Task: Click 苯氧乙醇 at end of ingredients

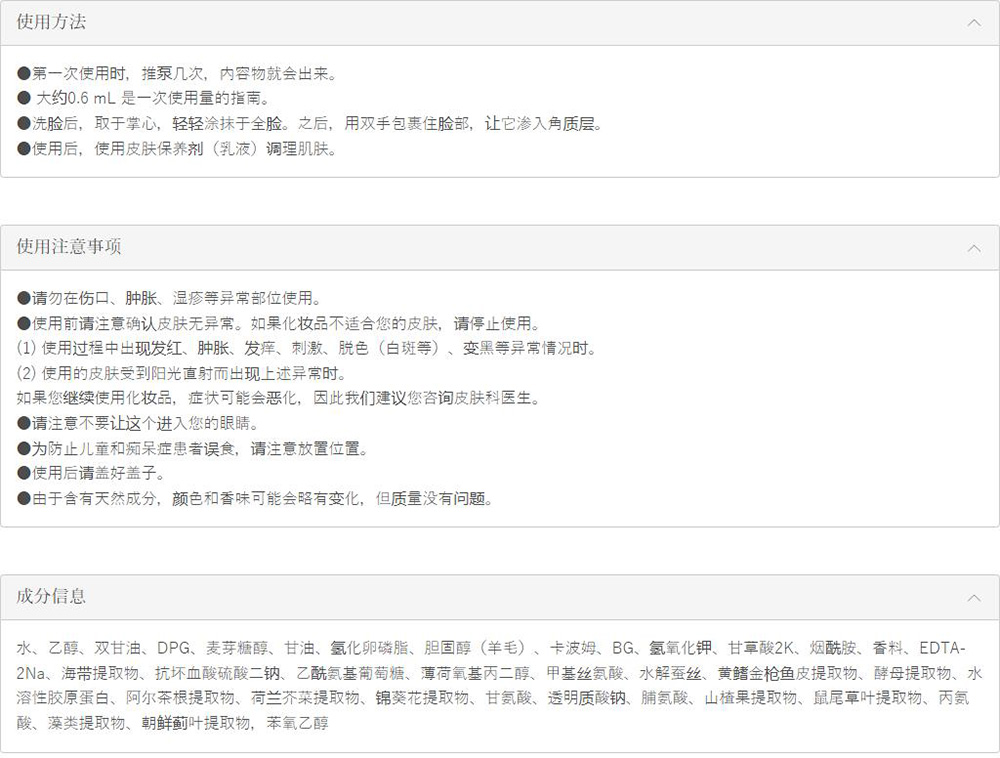Action: click(297, 722)
